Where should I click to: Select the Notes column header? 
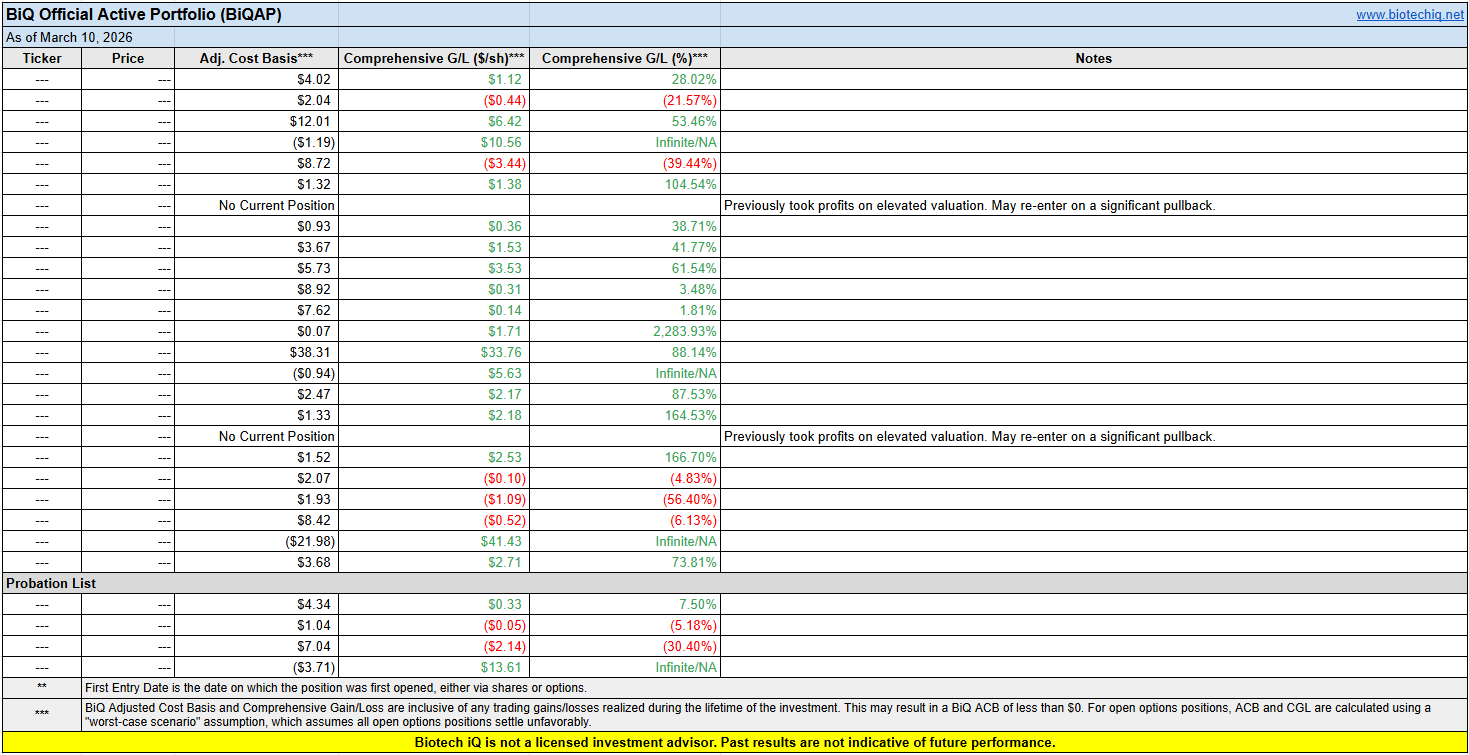point(1093,58)
